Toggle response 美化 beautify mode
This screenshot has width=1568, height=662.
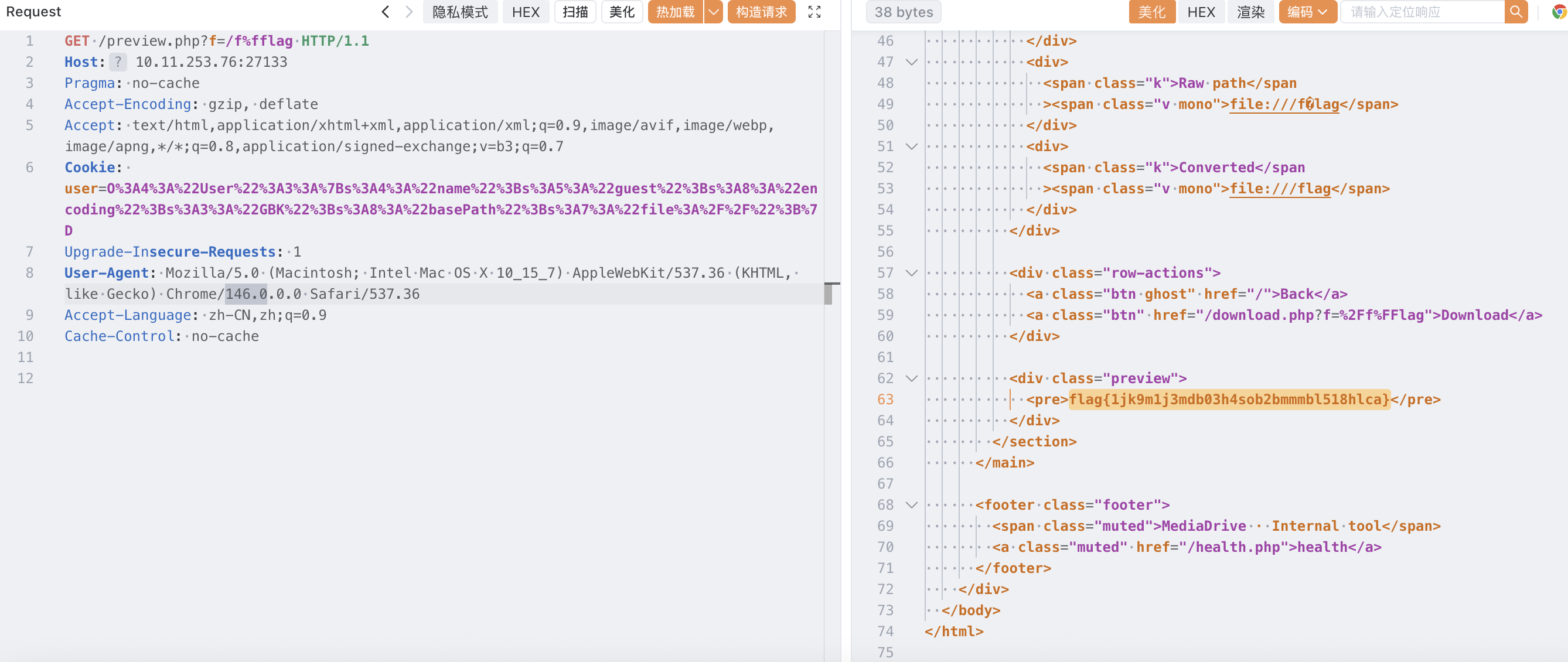click(1151, 12)
